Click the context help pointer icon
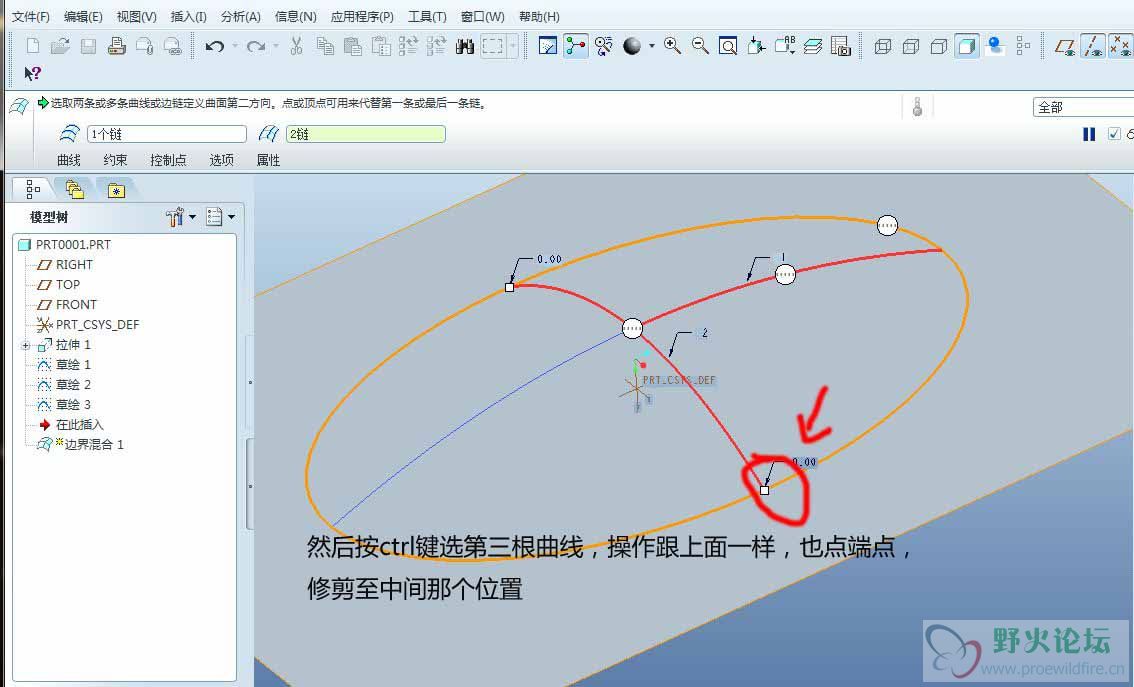Viewport: 1134px width, 687px height. [x=33, y=73]
